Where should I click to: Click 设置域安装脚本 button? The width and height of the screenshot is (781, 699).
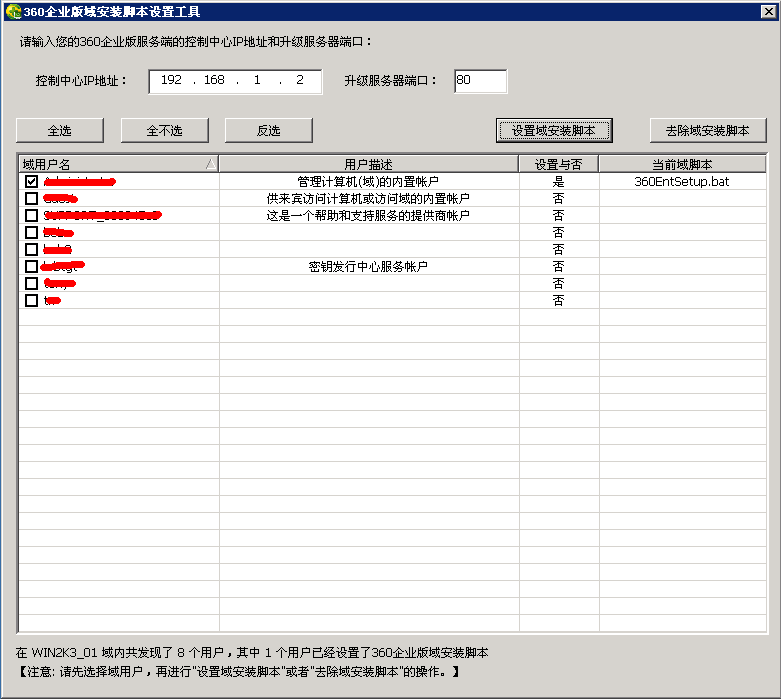(x=553, y=130)
